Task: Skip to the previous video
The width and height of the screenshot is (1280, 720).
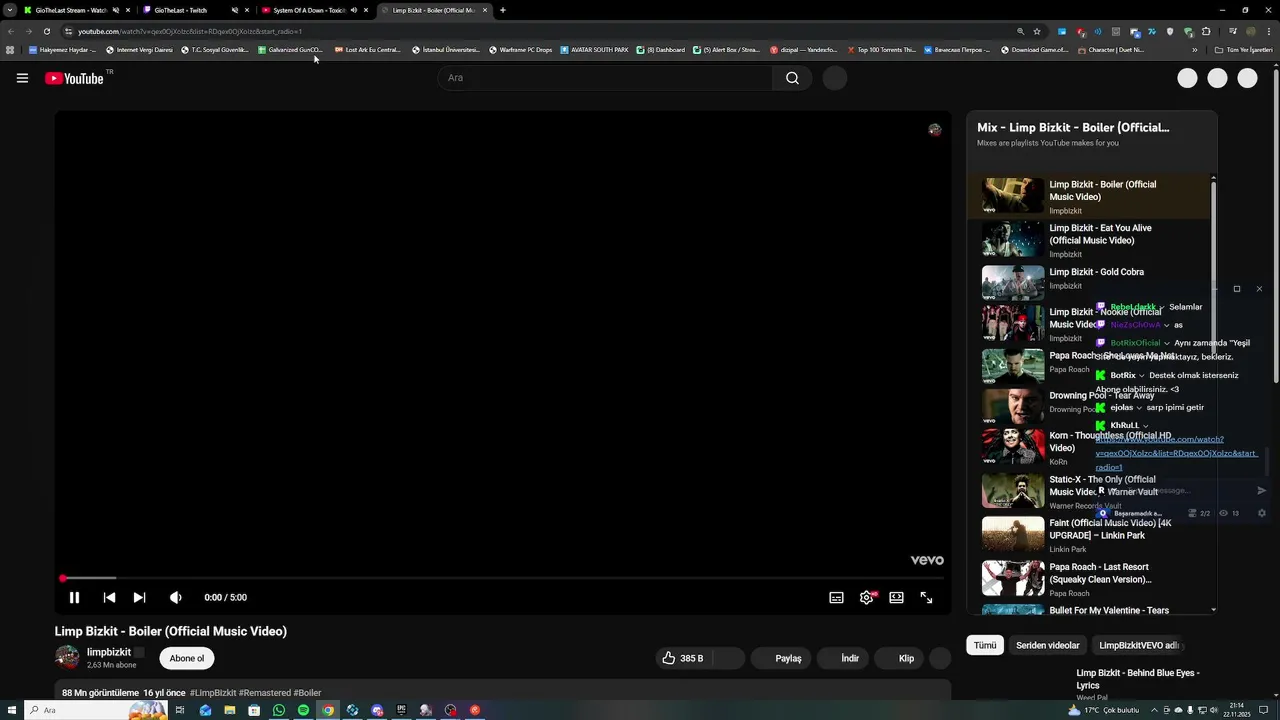Action: (109, 597)
